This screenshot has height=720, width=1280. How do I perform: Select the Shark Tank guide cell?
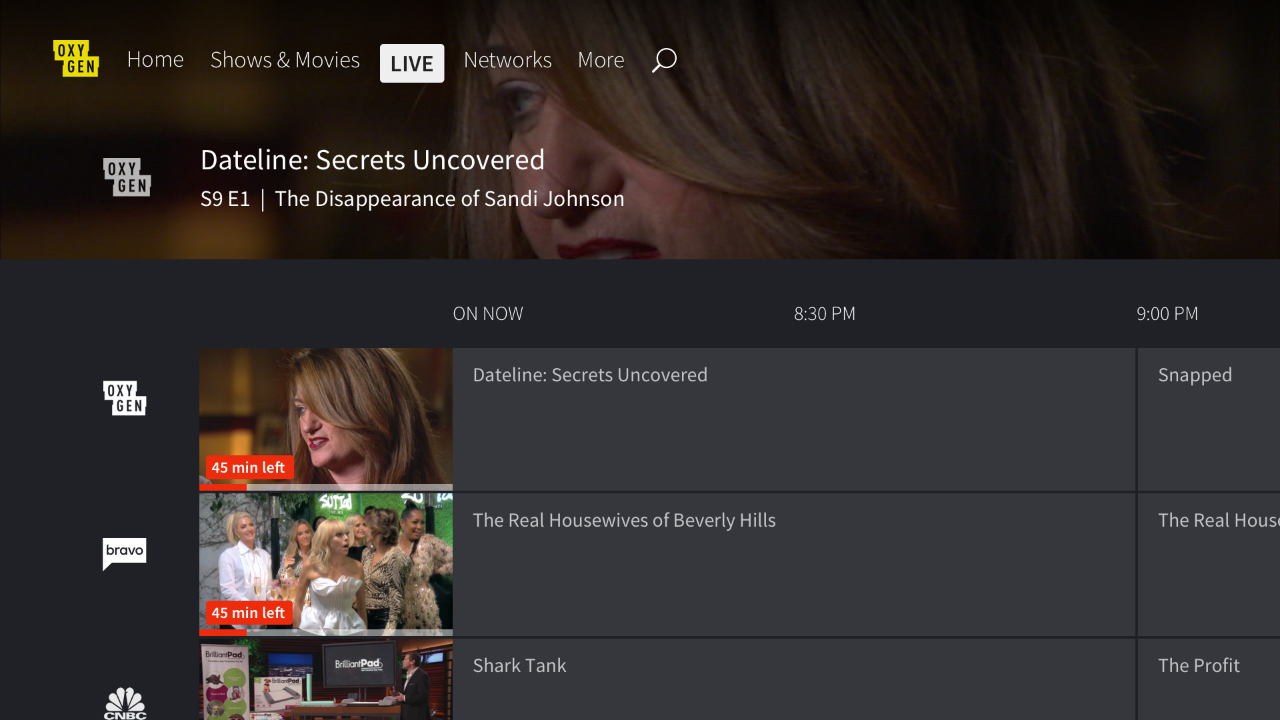pos(794,680)
